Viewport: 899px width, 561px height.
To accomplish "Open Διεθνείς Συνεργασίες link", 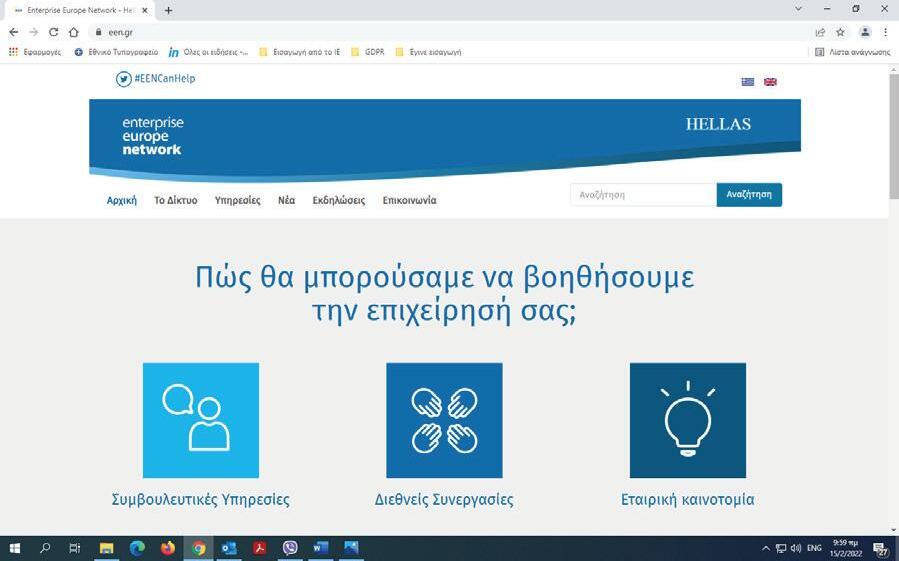I will click(x=444, y=500).
